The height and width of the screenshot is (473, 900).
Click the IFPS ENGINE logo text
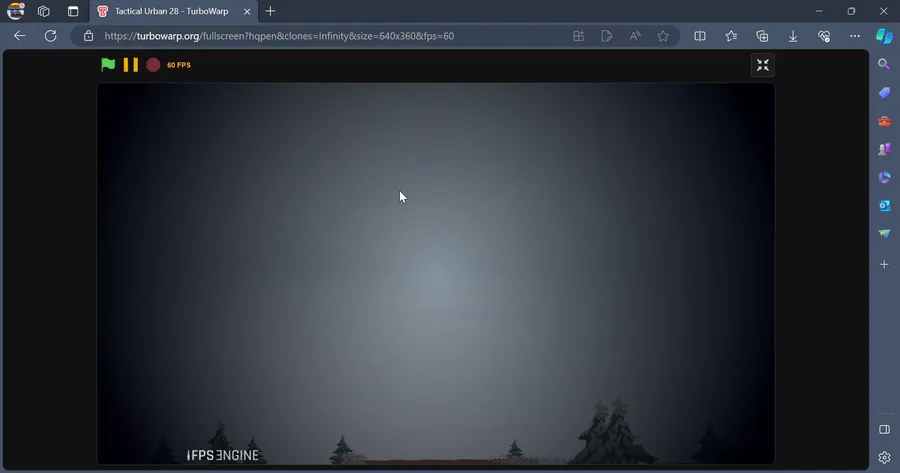[223, 455]
